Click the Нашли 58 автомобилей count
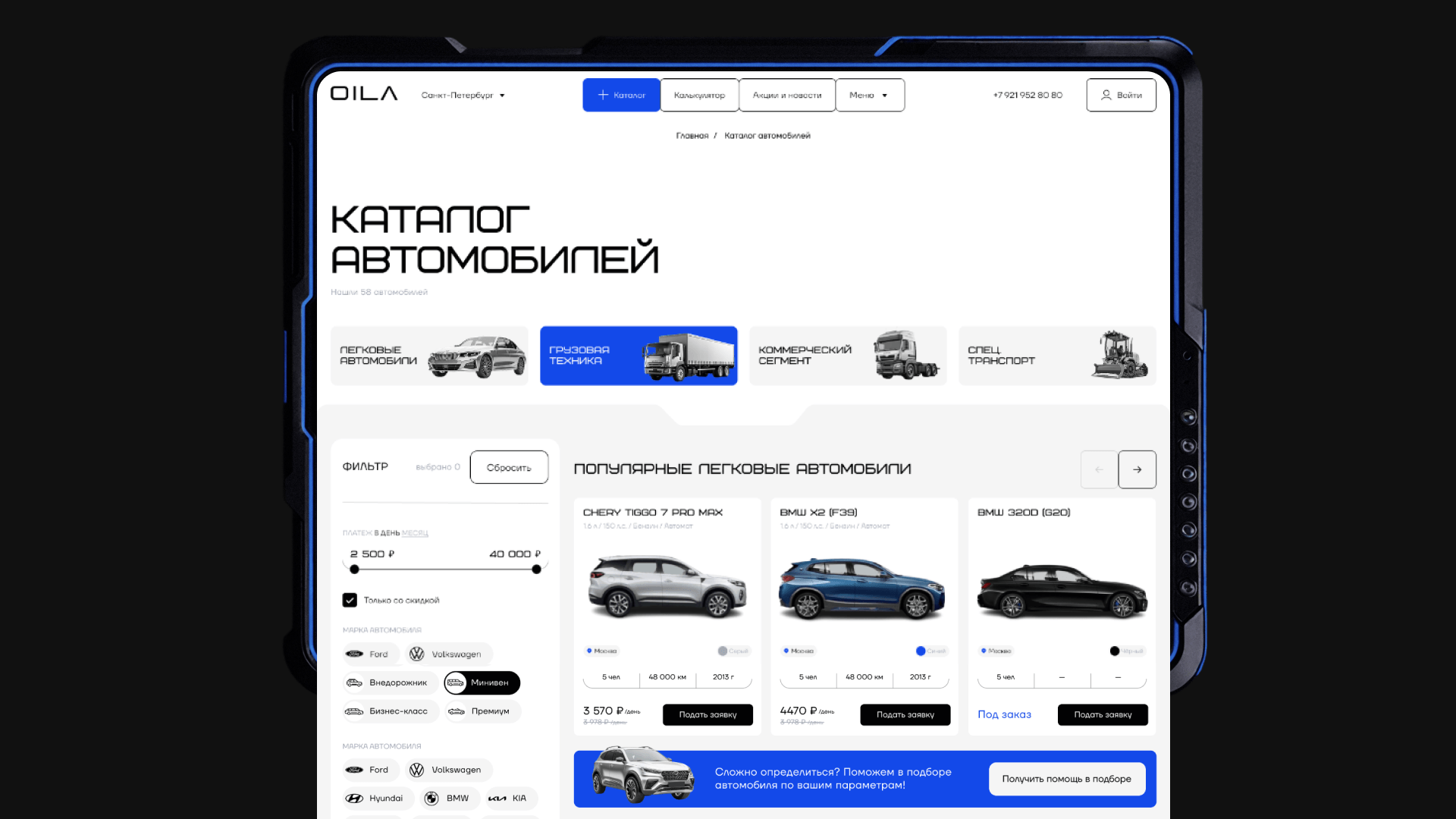The height and width of the screenshot is (819, 1456). tap(379, 292)
